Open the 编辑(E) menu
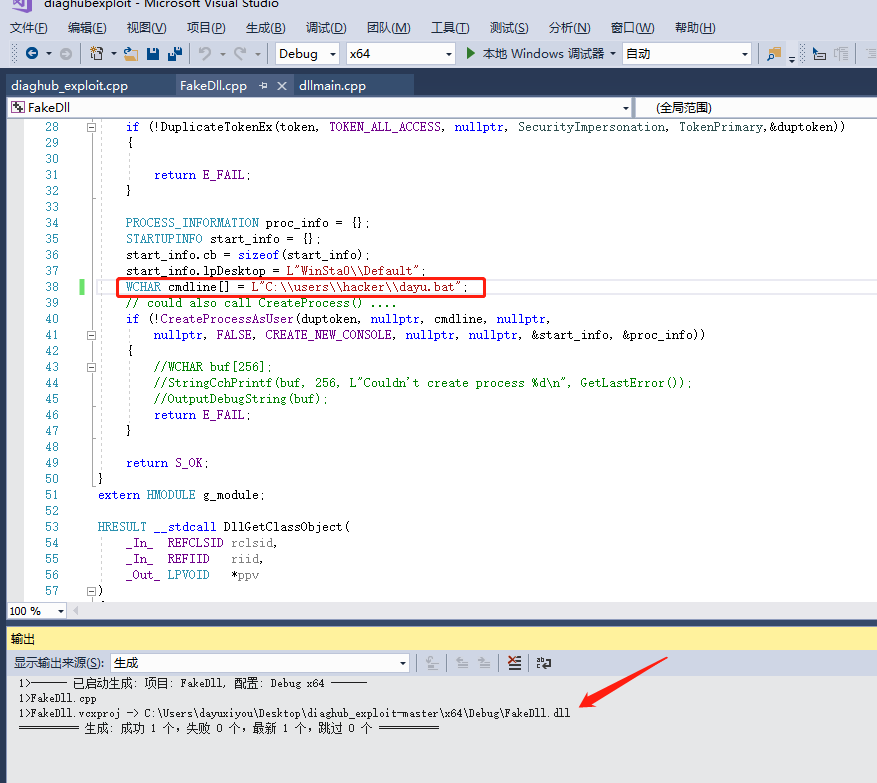Image resolution: width=877 pixels, height=783 pixels. 87,27
